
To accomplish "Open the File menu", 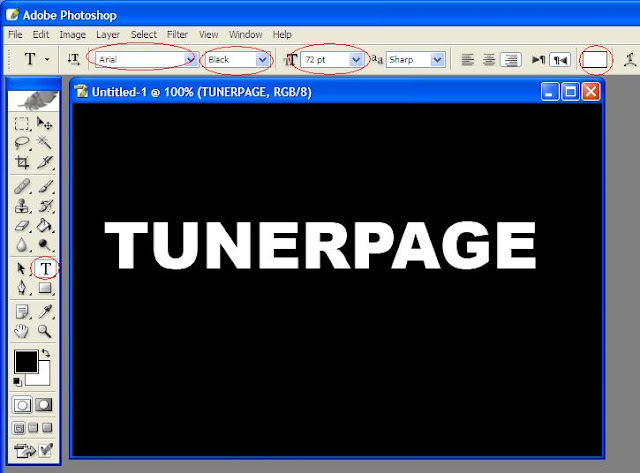I will tap(16, 35).
